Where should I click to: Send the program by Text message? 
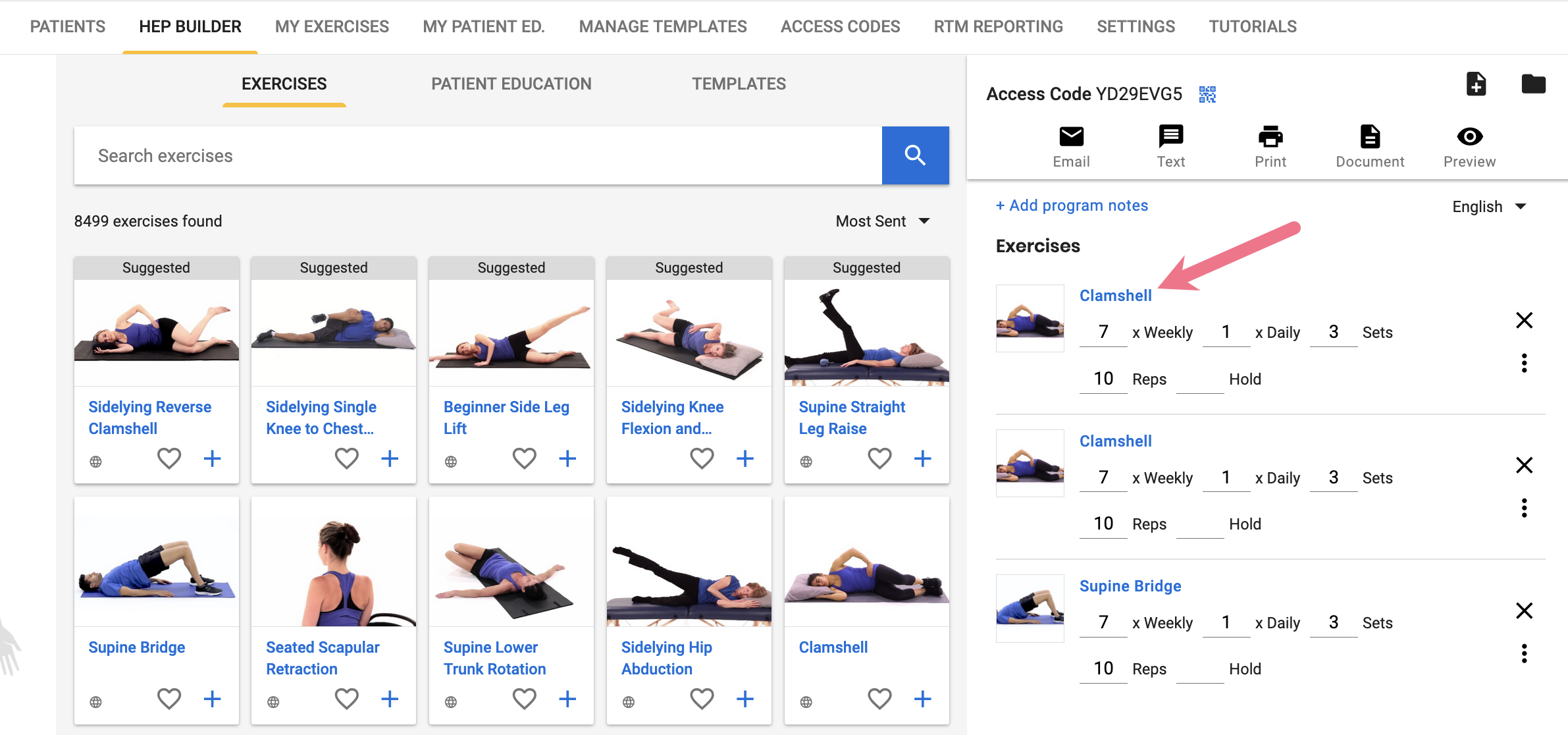pyautogui.click(x=1170, y=146)
